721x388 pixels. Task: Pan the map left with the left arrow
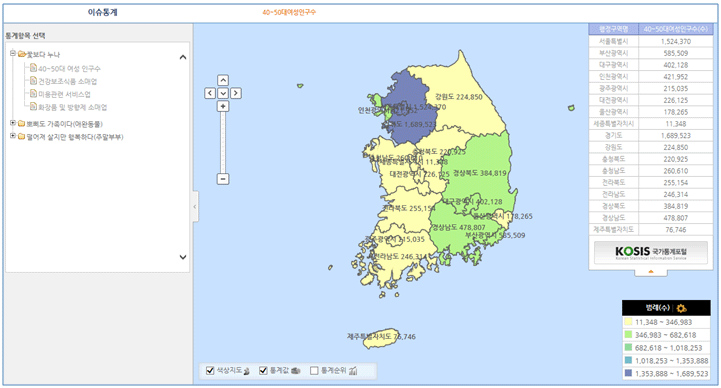coord(210,93)
